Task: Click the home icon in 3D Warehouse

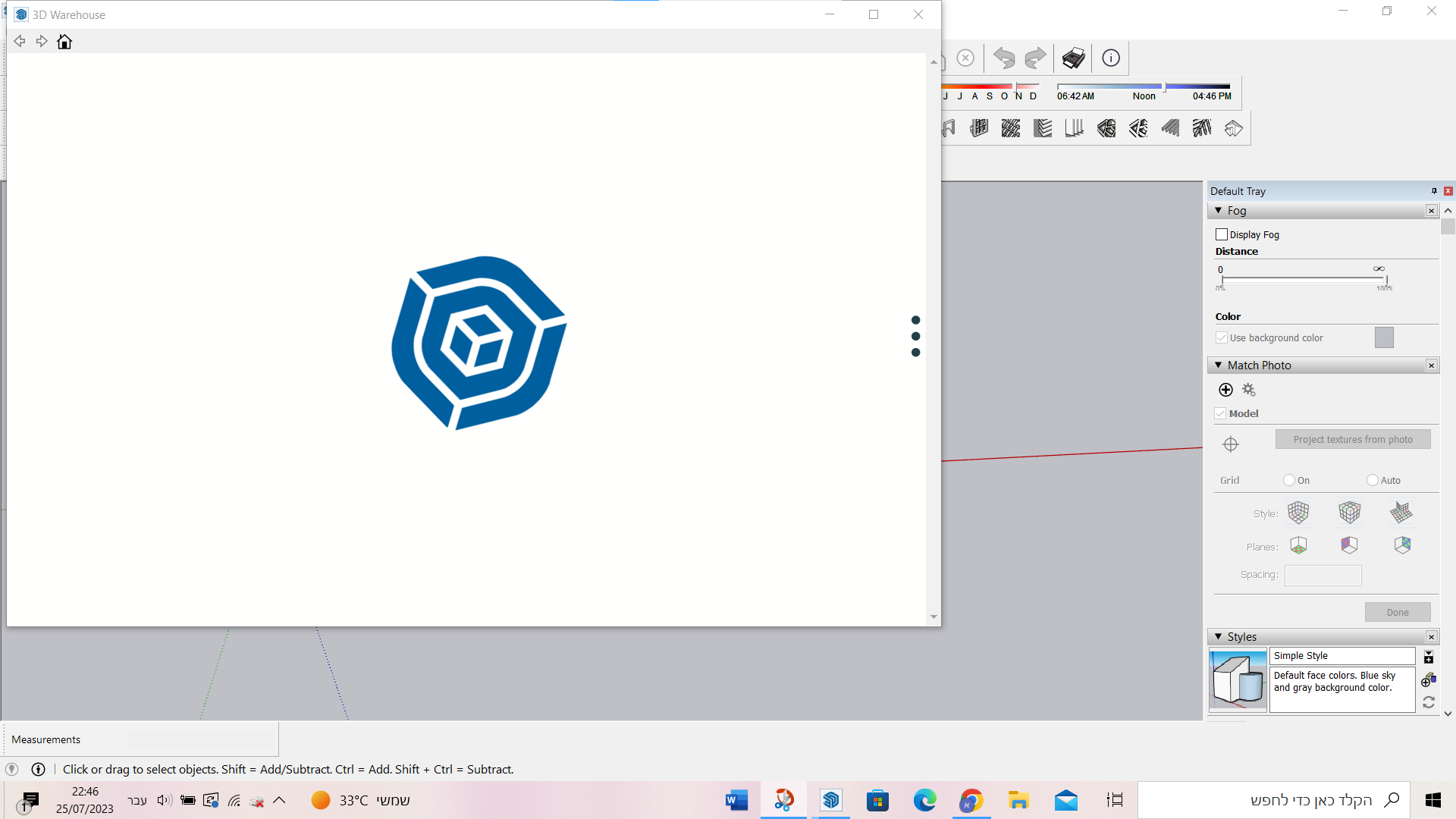Action: (64, 42)
